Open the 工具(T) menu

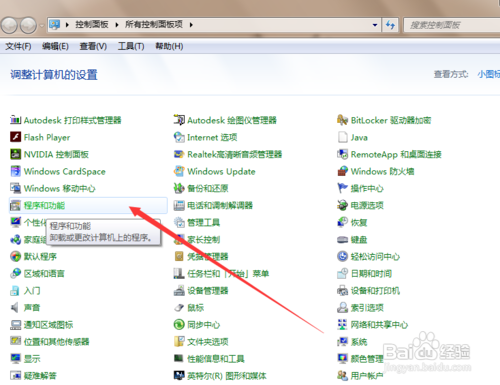(x=131, y=46)
